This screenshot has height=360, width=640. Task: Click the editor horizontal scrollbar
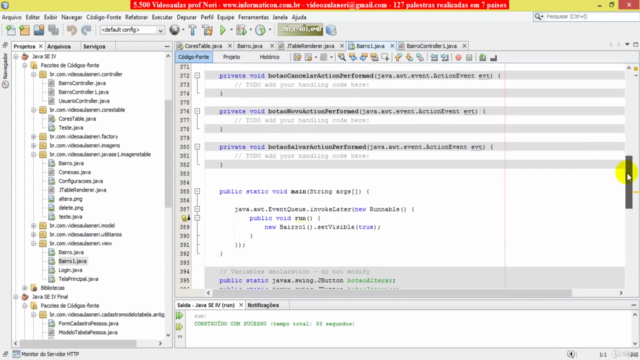[x=392, y=293]
